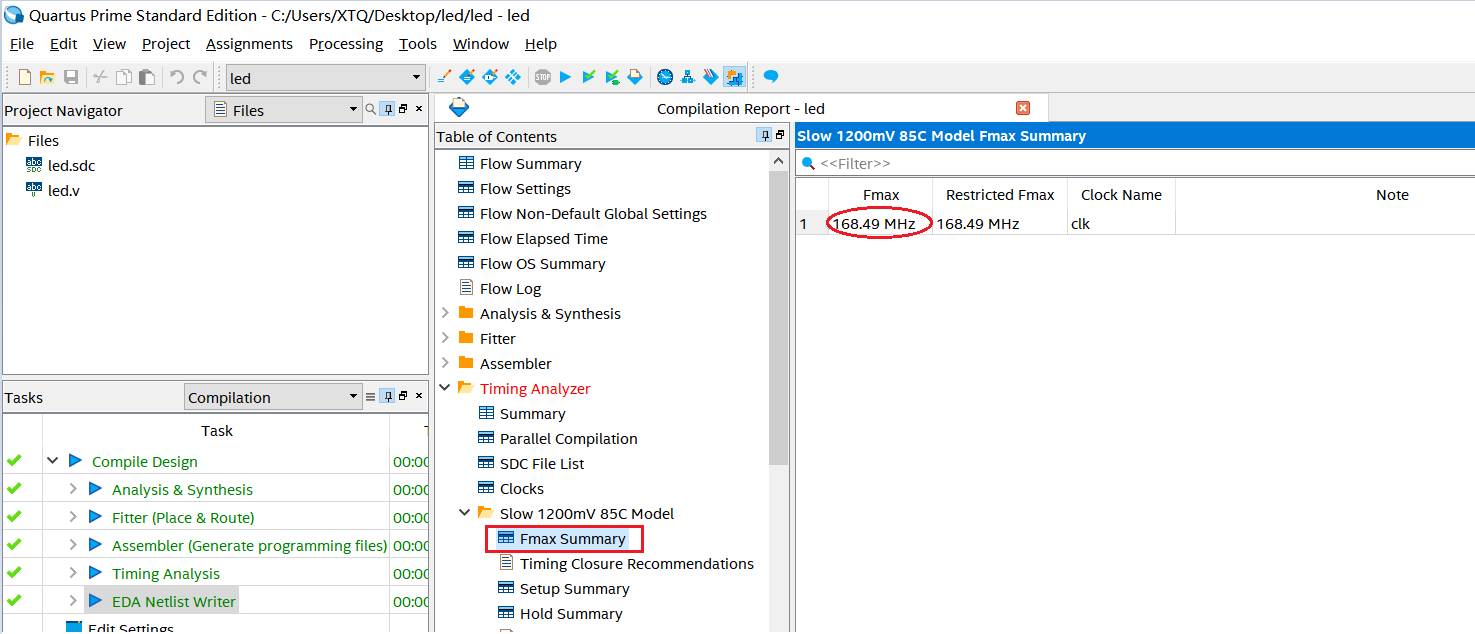Click the Open file folder icon
Screen dimensions: 1475x634
click(x=47, y=77)
